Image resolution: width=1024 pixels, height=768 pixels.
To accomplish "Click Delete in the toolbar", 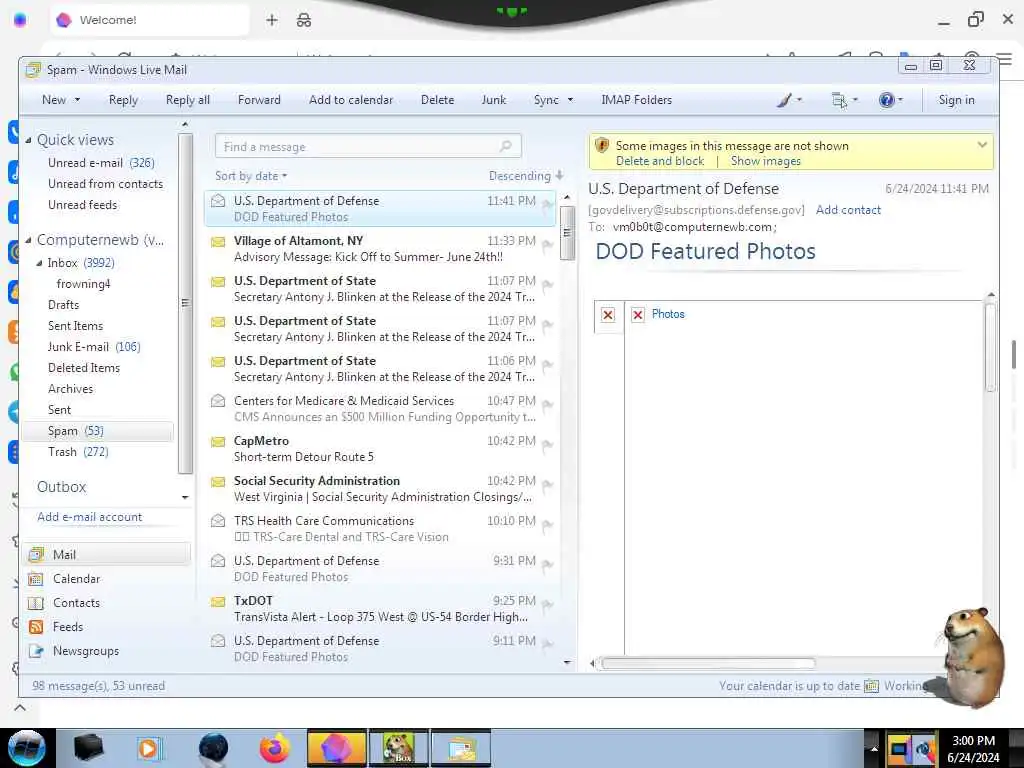I will point(438,100).
